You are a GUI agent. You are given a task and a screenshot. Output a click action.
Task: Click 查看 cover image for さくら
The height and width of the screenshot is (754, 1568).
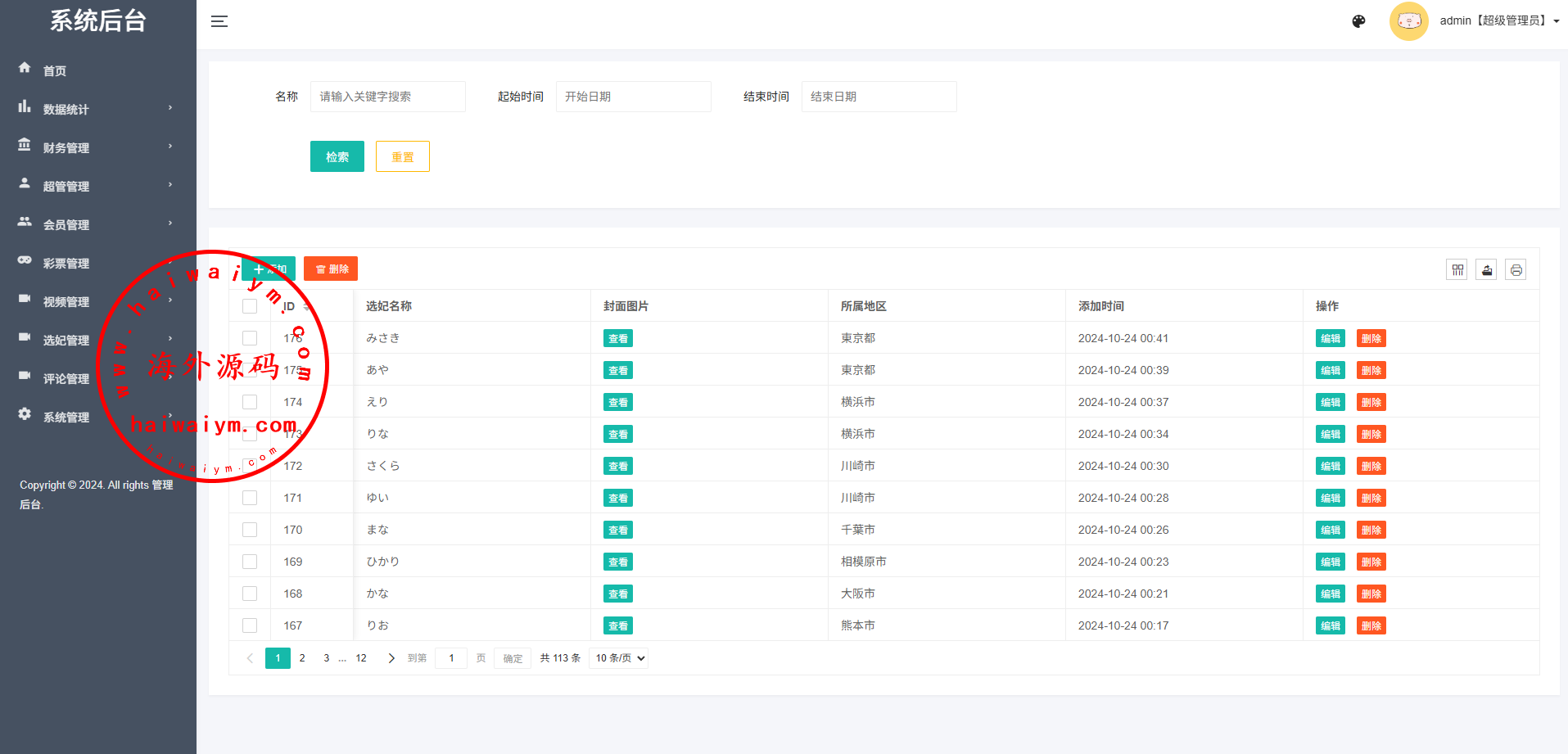point(618,467)
